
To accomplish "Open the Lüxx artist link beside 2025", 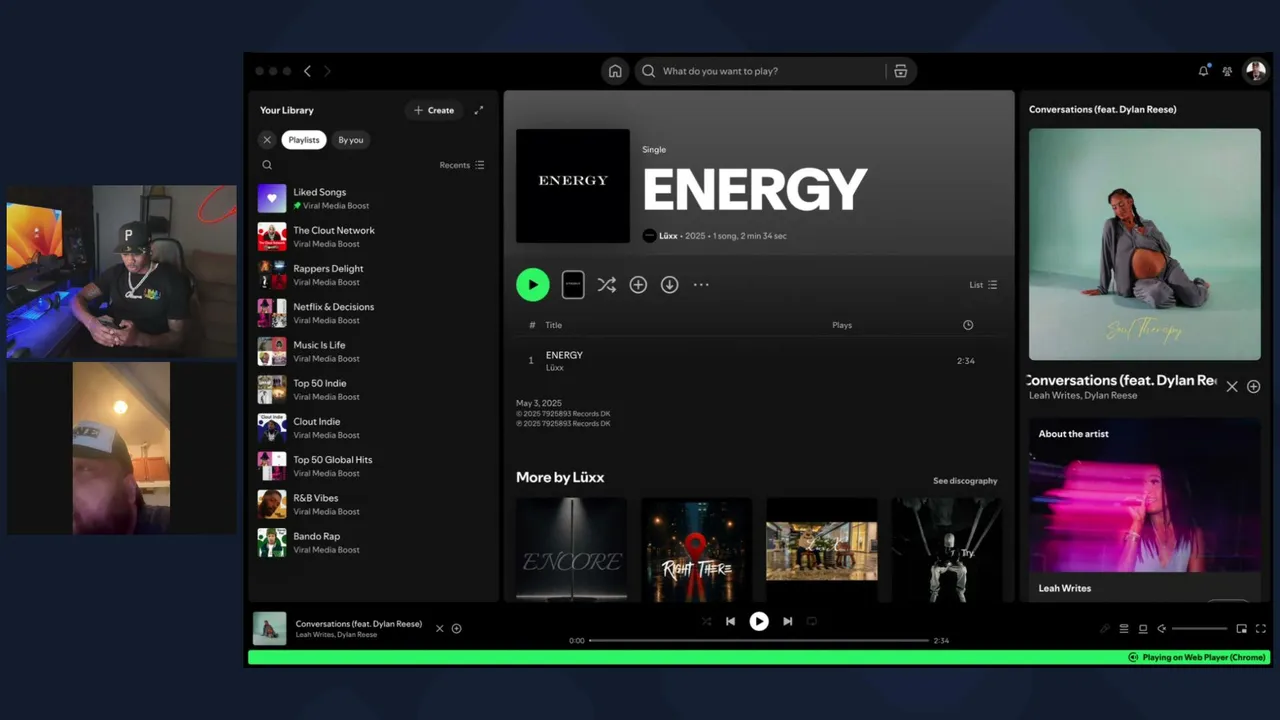I will coord(668,236).
